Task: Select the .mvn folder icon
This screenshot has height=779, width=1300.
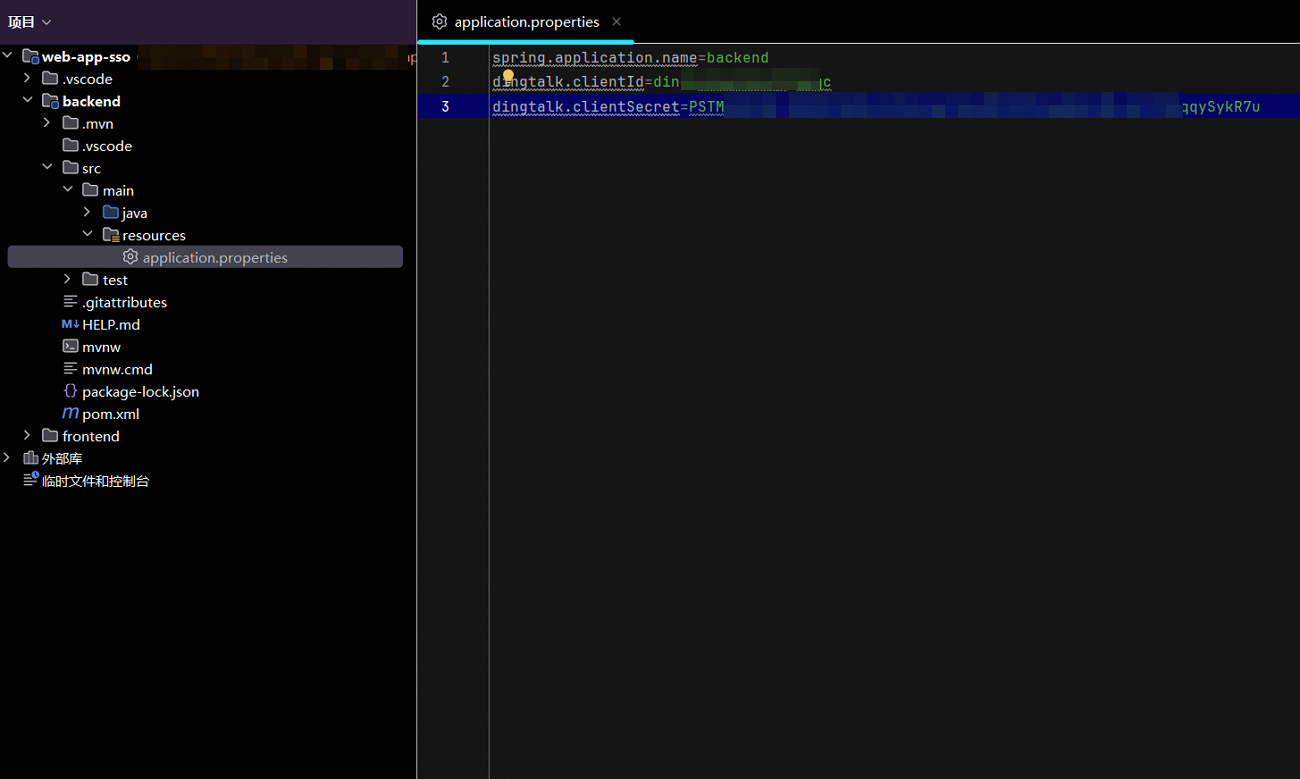Action: pyautogui.click(x=70, y=123)
